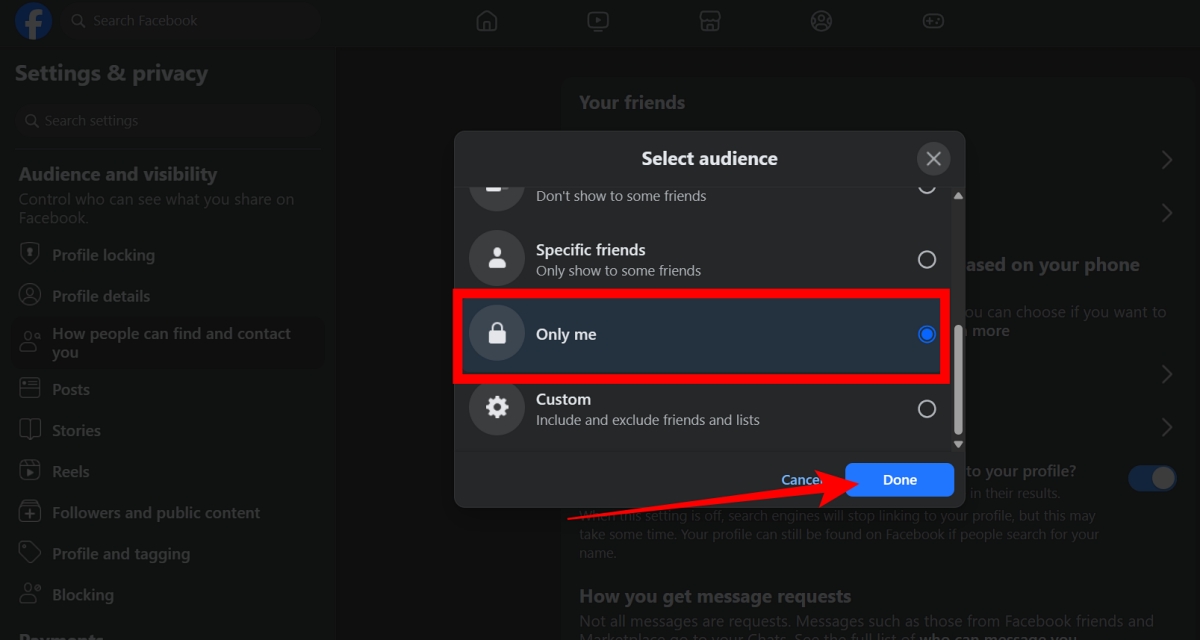
Task: Open Profile and tagging settings
Action: (167, 553)
